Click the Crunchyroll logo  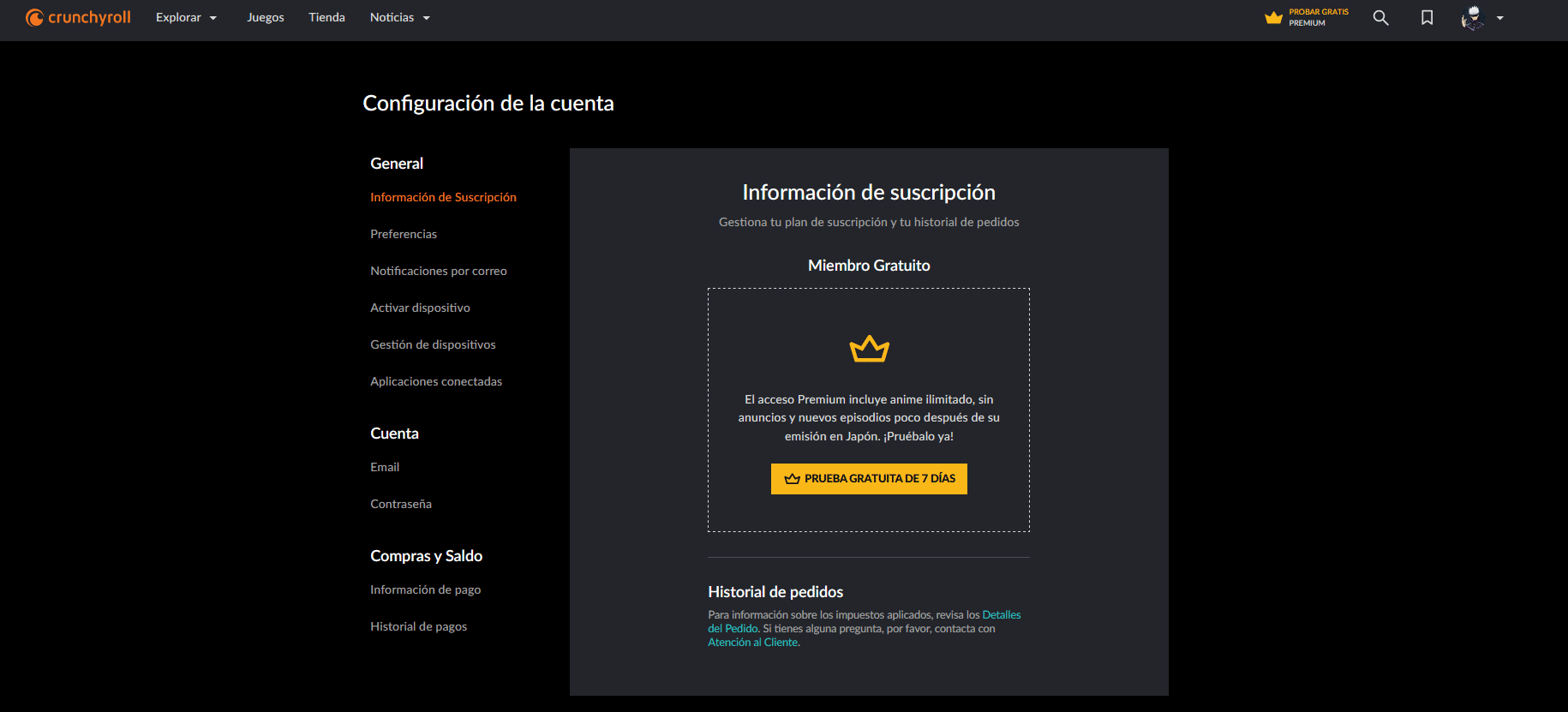tap(78, 17)
